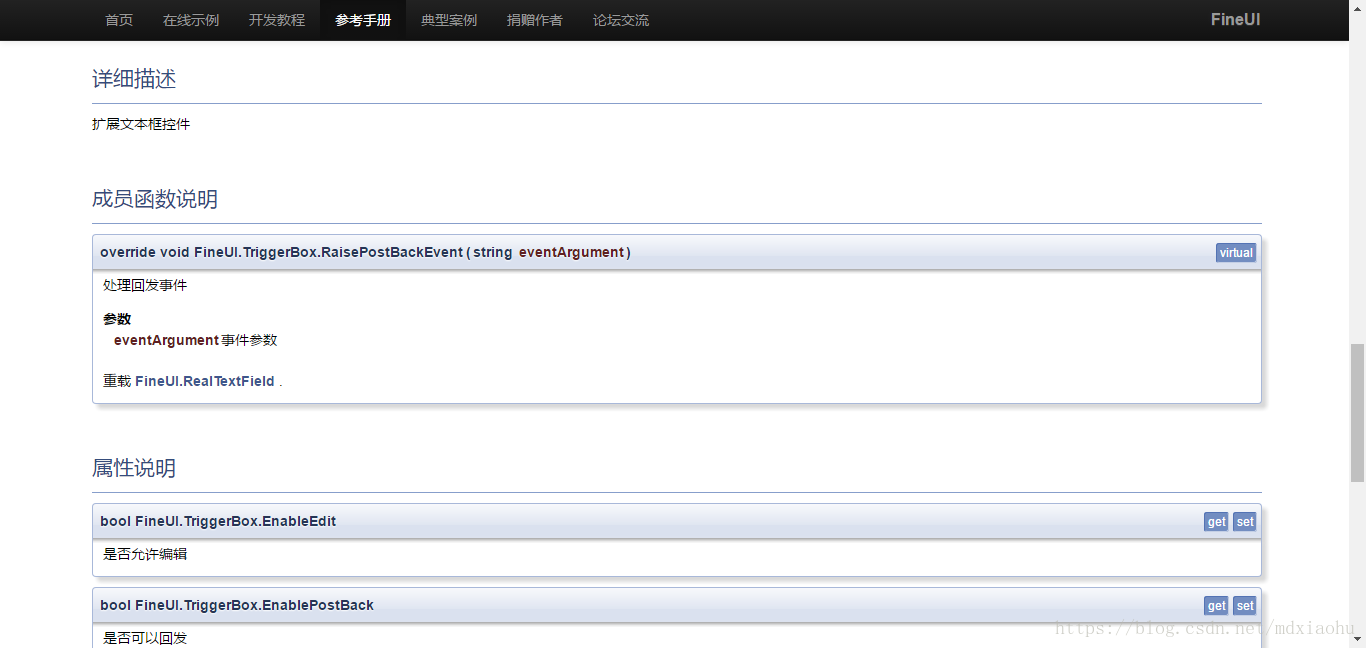The width and height of the screenshot is (1366, 648).
Task: Click get badge for EnableEdit property
Action: click(1216, 522)
